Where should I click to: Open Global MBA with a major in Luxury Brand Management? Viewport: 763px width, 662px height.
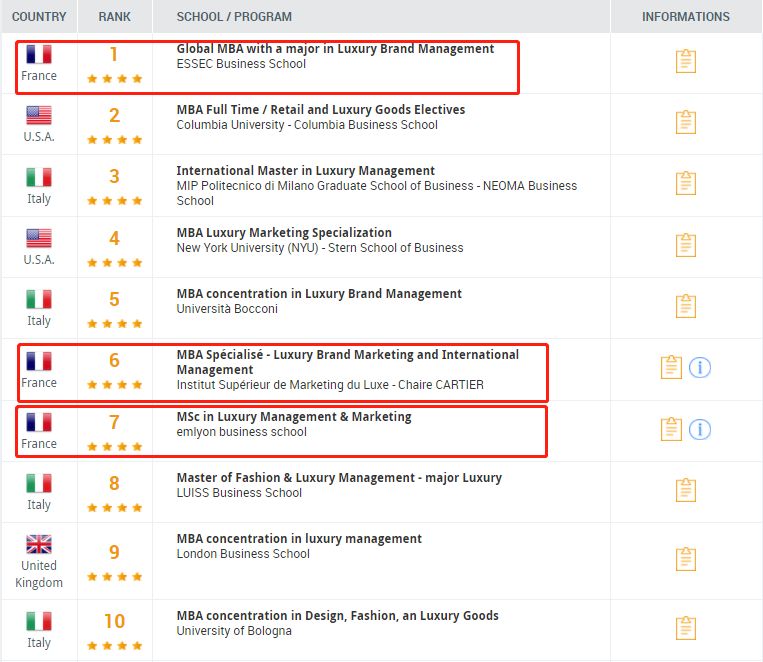pyautogui.click(x=335, y=49)
